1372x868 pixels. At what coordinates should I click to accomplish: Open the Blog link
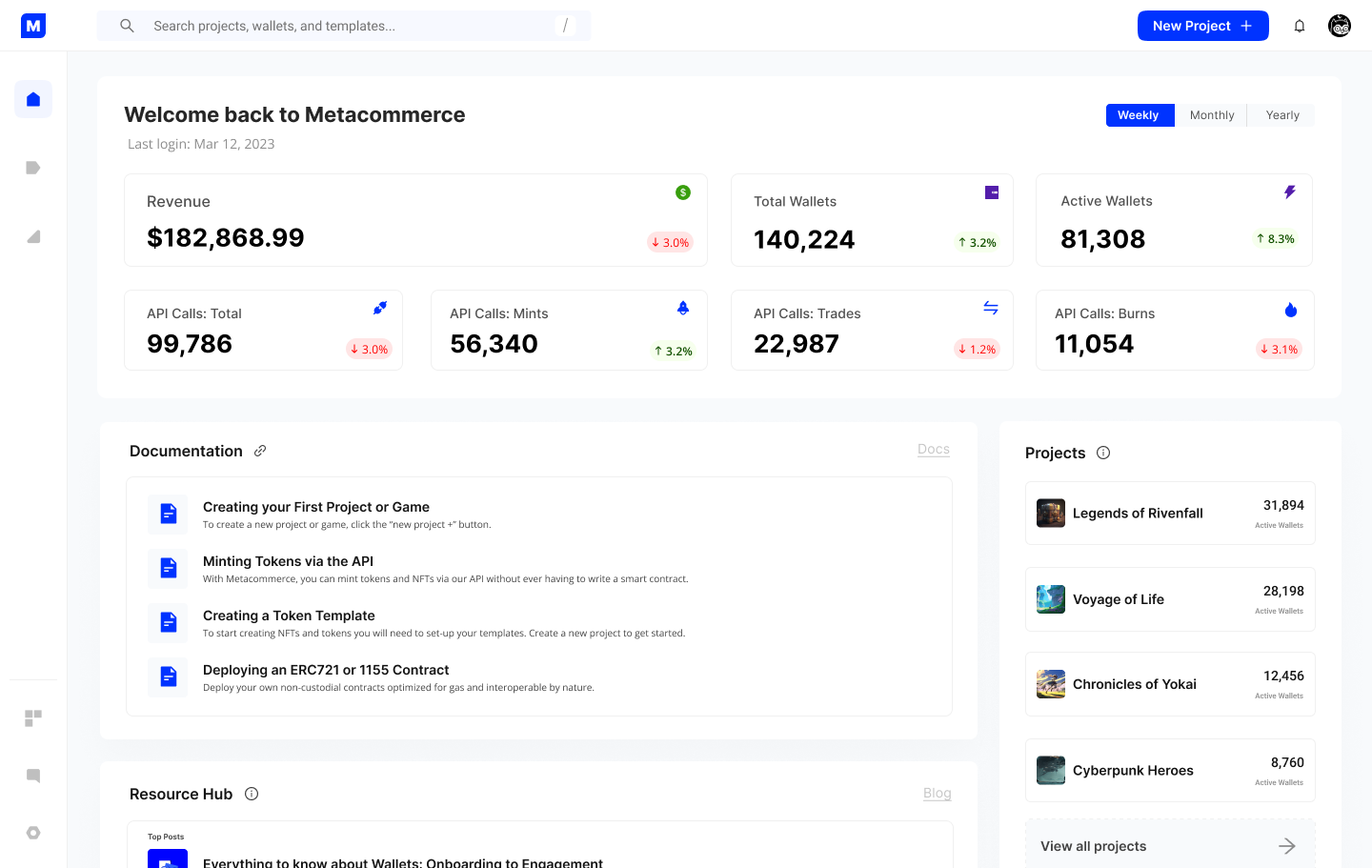[938, 793]
